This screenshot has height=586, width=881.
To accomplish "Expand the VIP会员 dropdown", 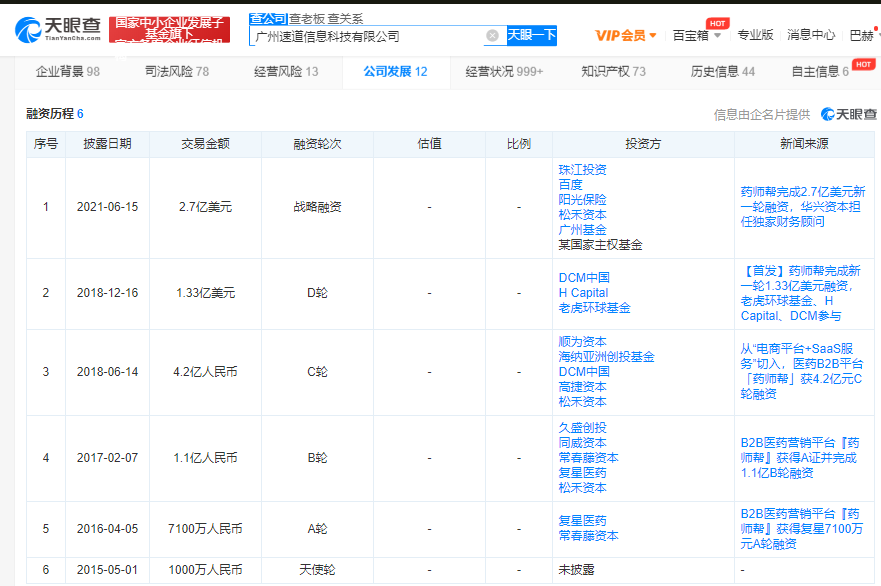I will [x=625, y=35].
